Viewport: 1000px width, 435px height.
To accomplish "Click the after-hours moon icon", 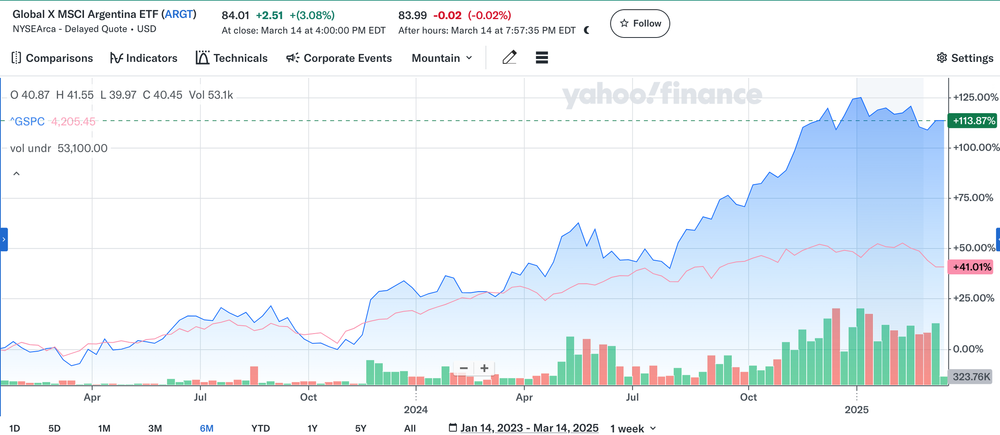I will [587, 30].
